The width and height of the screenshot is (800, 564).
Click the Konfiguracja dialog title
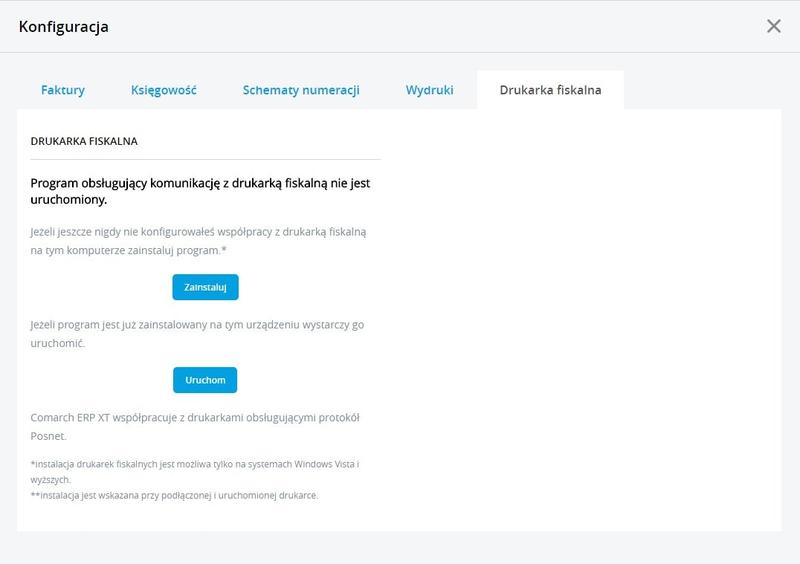64,27
